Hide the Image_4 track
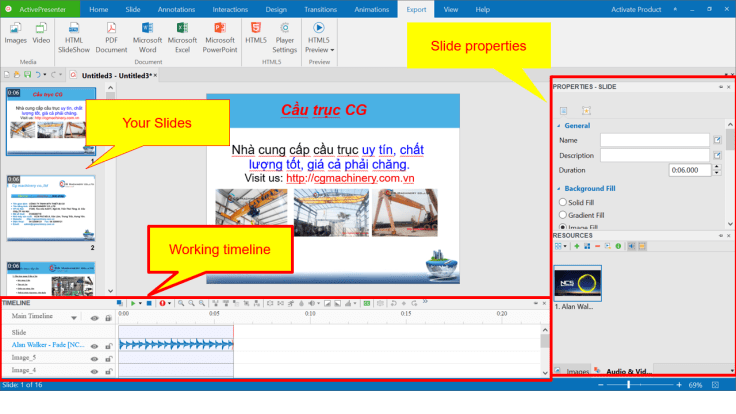Screen dimensions: 736x414 94,371
